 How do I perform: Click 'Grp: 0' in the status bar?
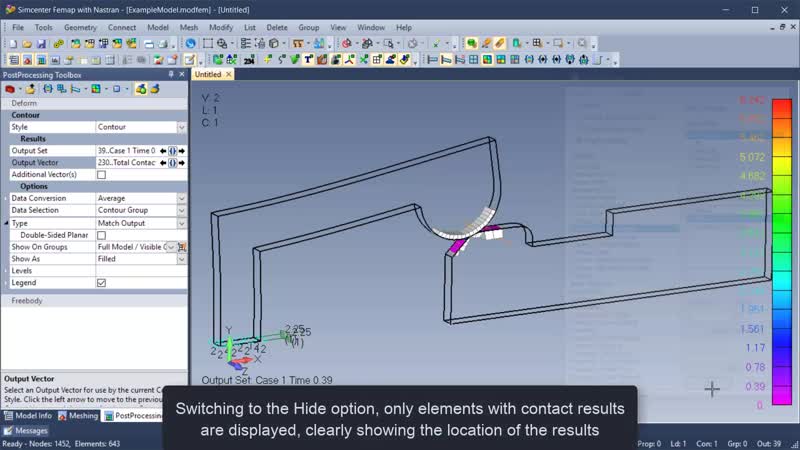coord(737,444)
